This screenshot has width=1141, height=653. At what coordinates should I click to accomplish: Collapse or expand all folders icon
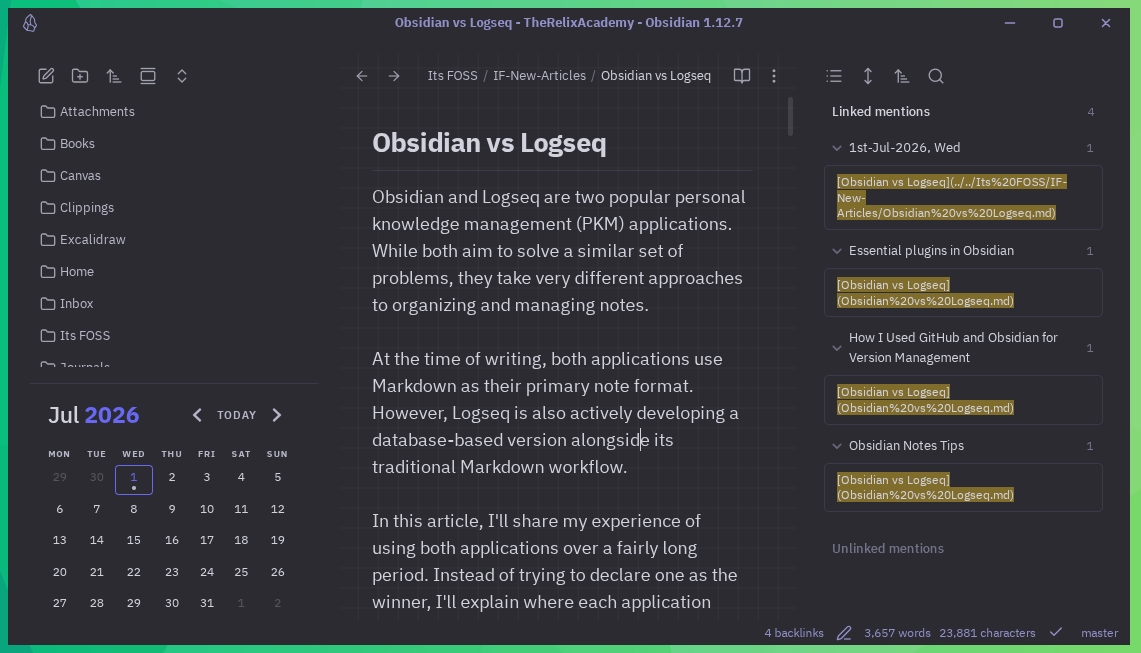182,76
